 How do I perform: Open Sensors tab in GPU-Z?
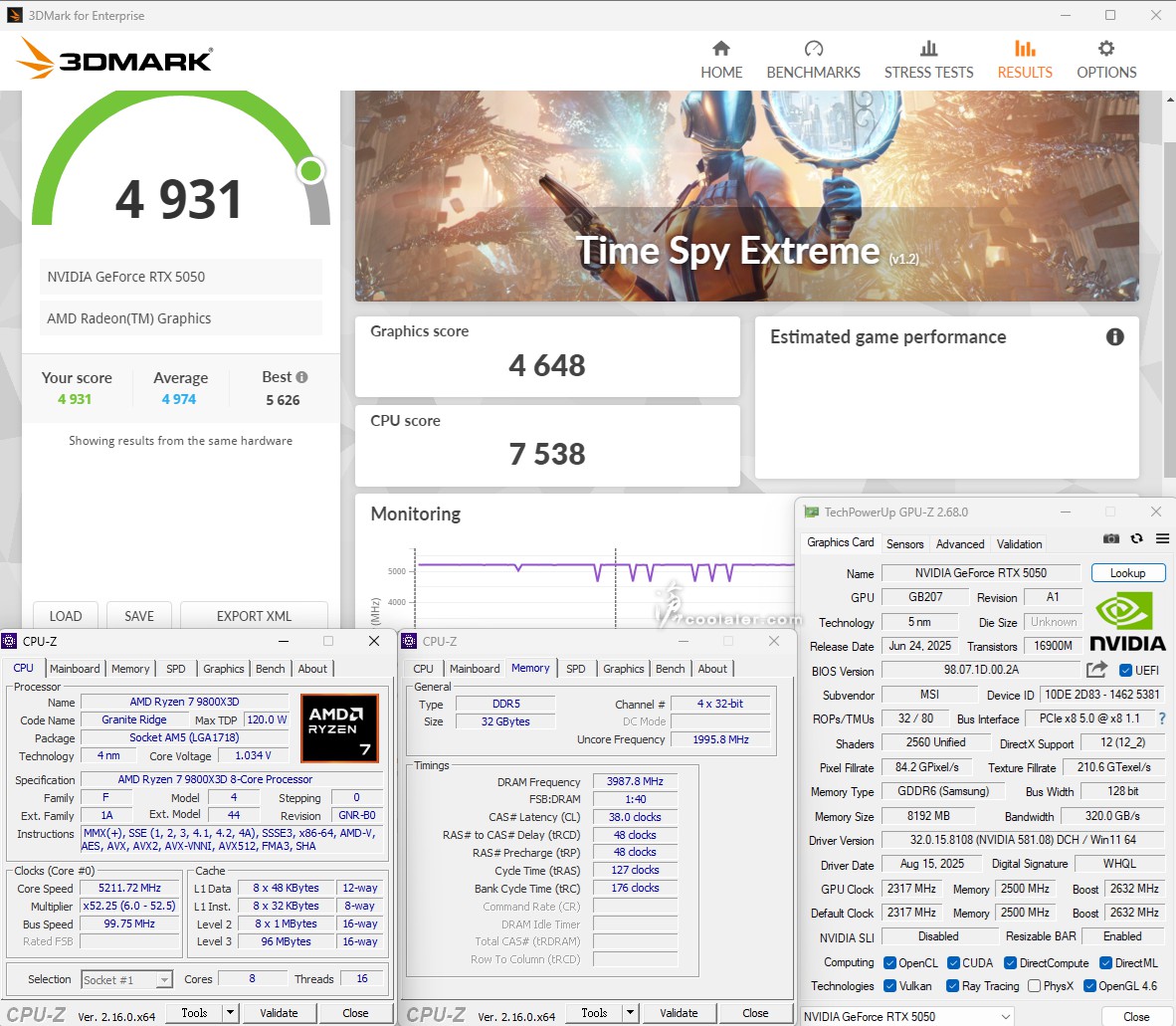pyautogui.click(x=904, y=543)
